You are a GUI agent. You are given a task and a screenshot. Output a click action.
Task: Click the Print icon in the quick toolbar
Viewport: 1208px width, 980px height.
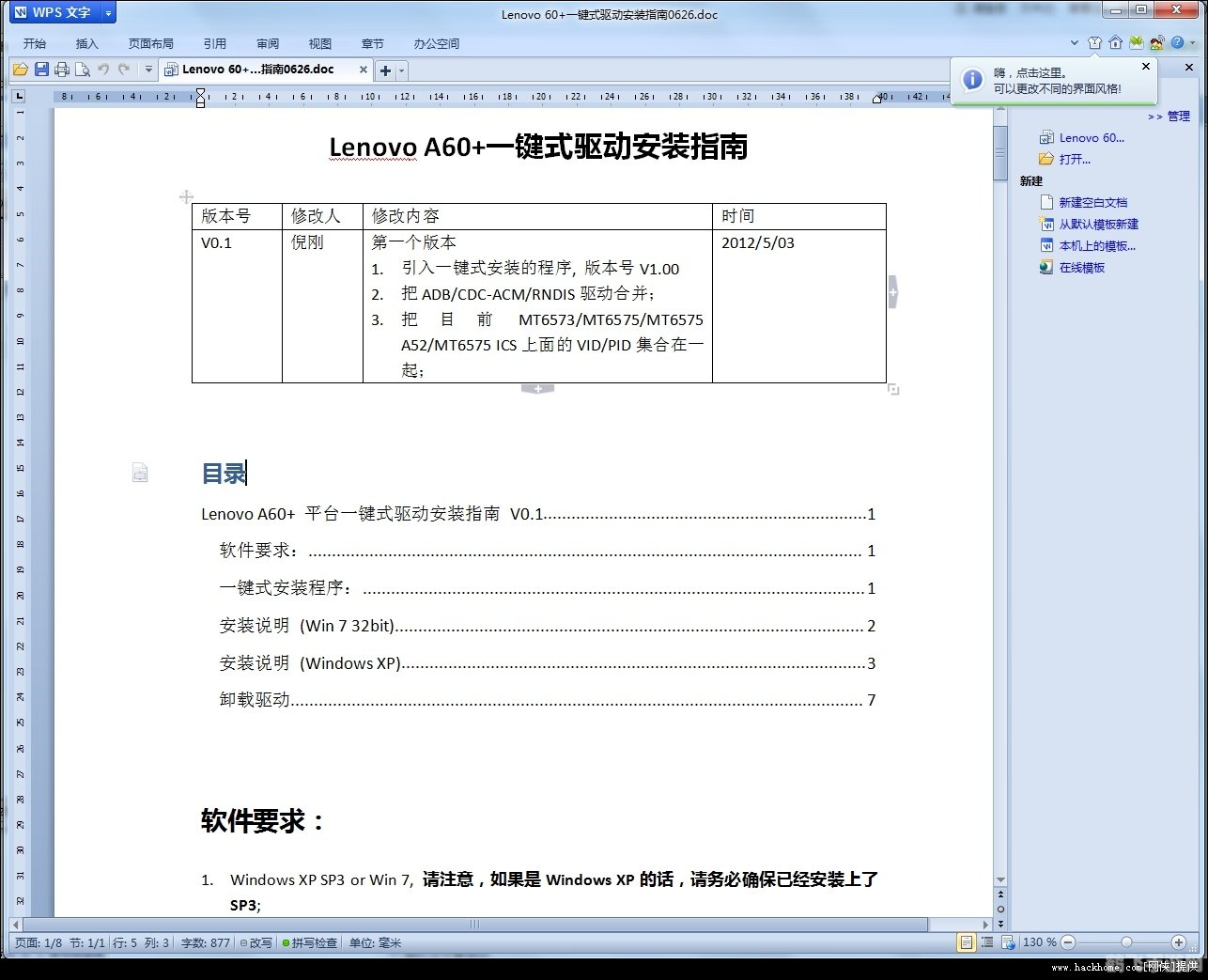pos(62,70)
